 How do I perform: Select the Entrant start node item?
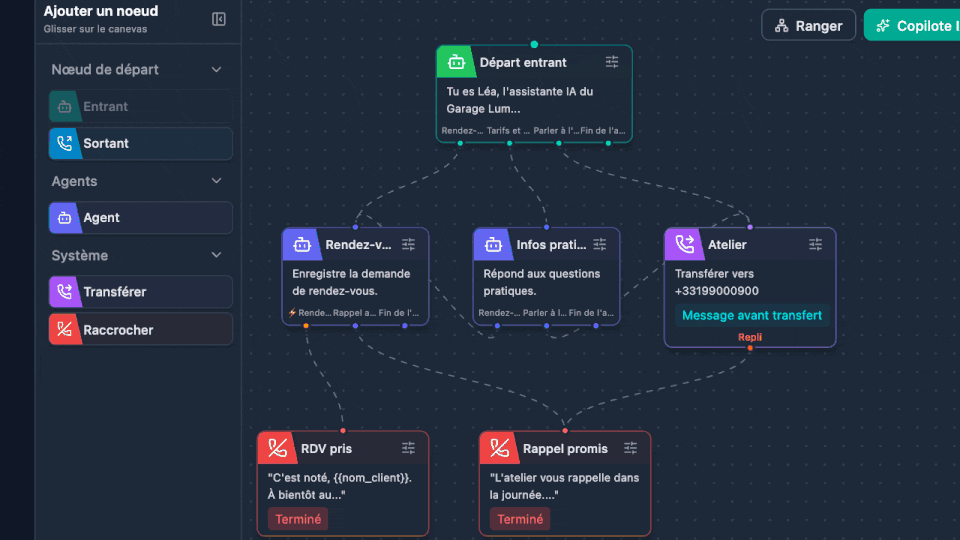point(141,107)
